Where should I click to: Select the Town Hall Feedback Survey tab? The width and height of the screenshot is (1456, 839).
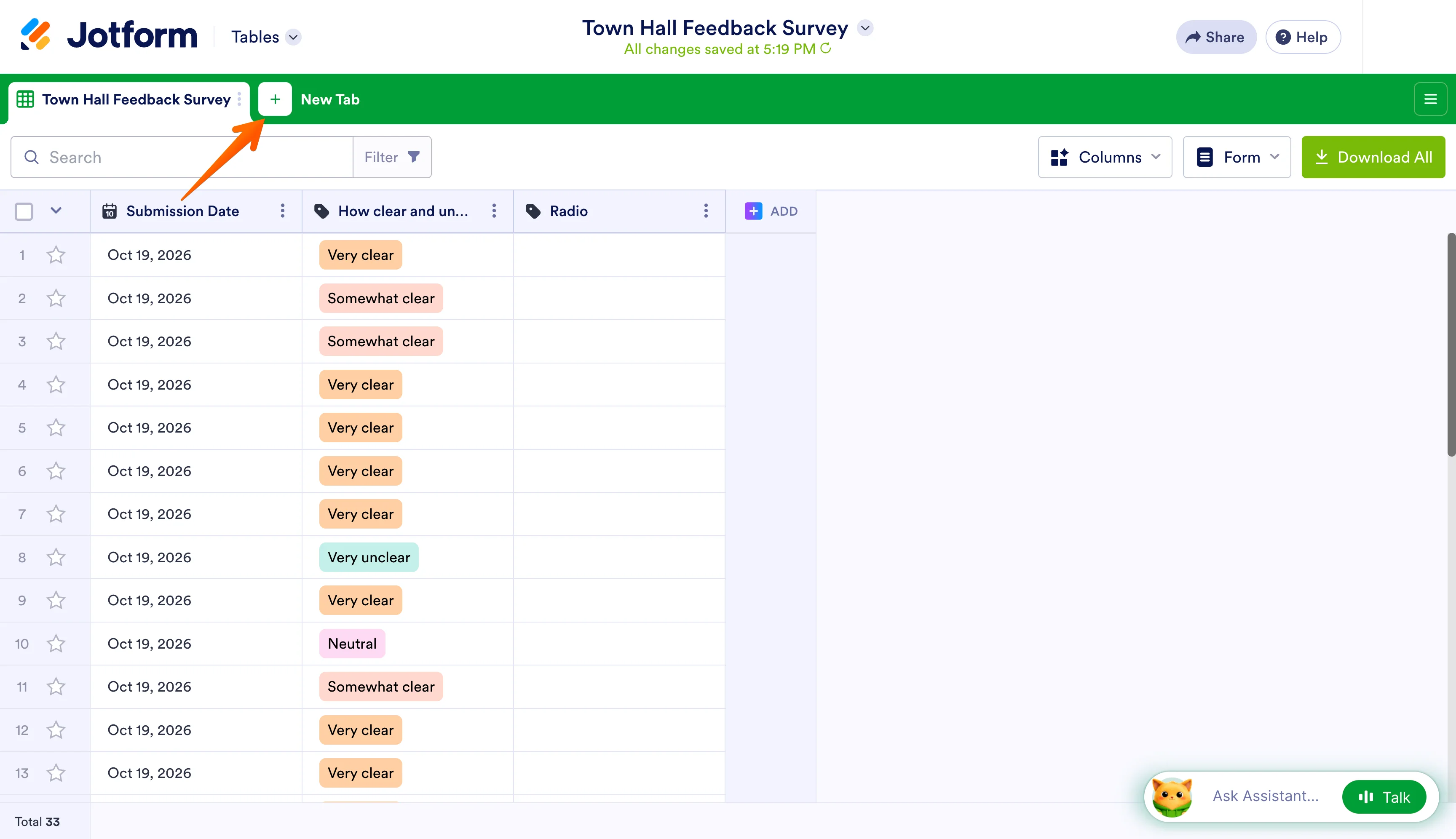(x=129, y=99)
